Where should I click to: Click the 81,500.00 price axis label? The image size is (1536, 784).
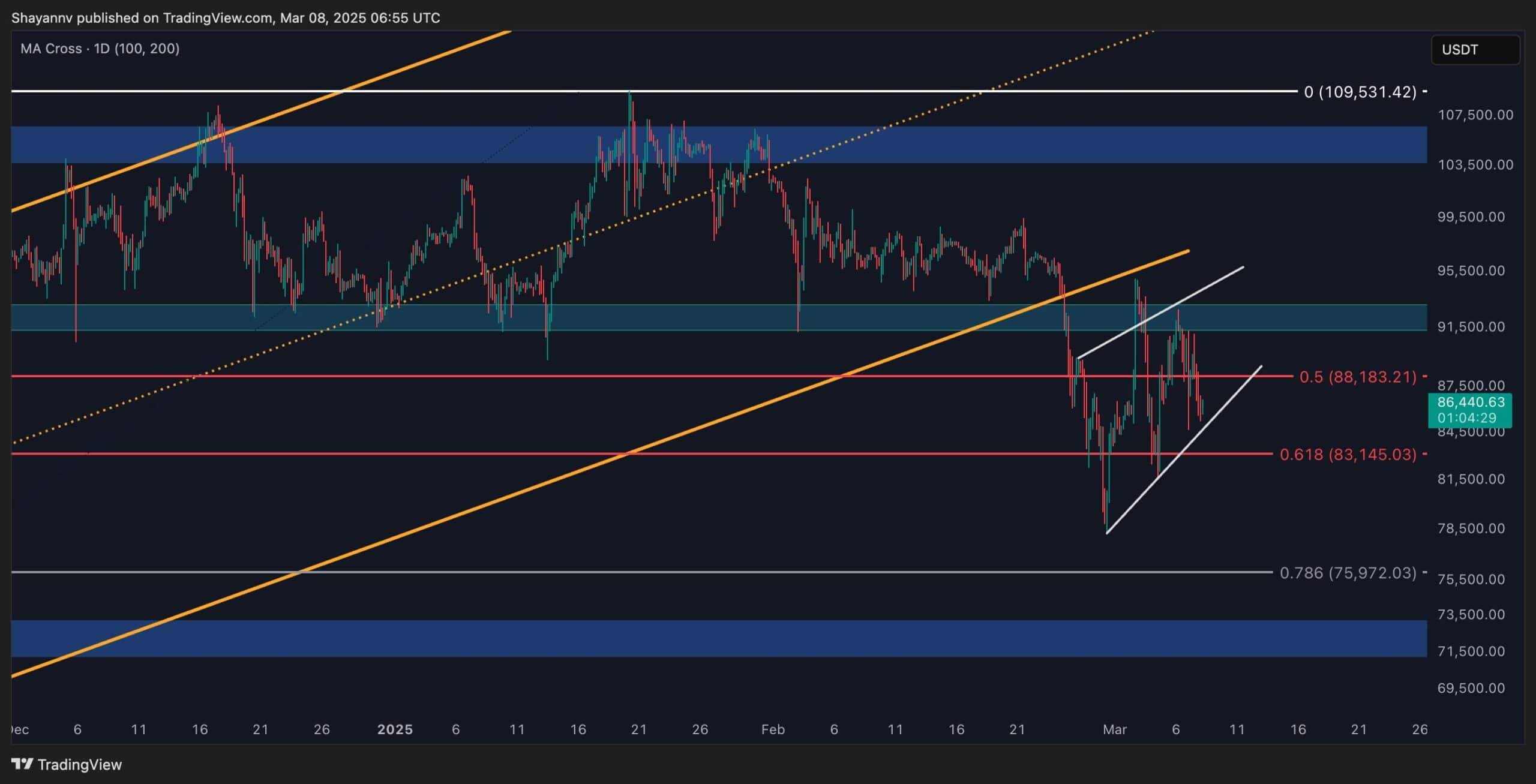(x=1471, y=479)
